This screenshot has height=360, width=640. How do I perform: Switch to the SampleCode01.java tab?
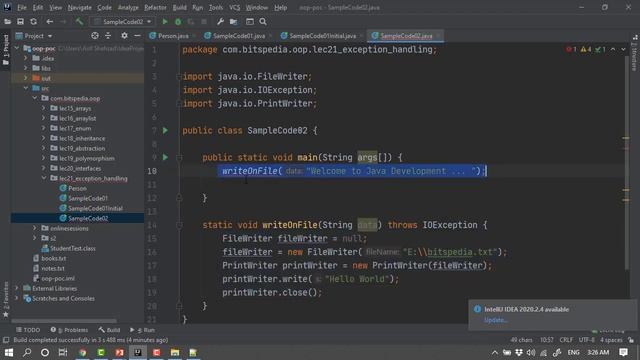coord(238,36)
